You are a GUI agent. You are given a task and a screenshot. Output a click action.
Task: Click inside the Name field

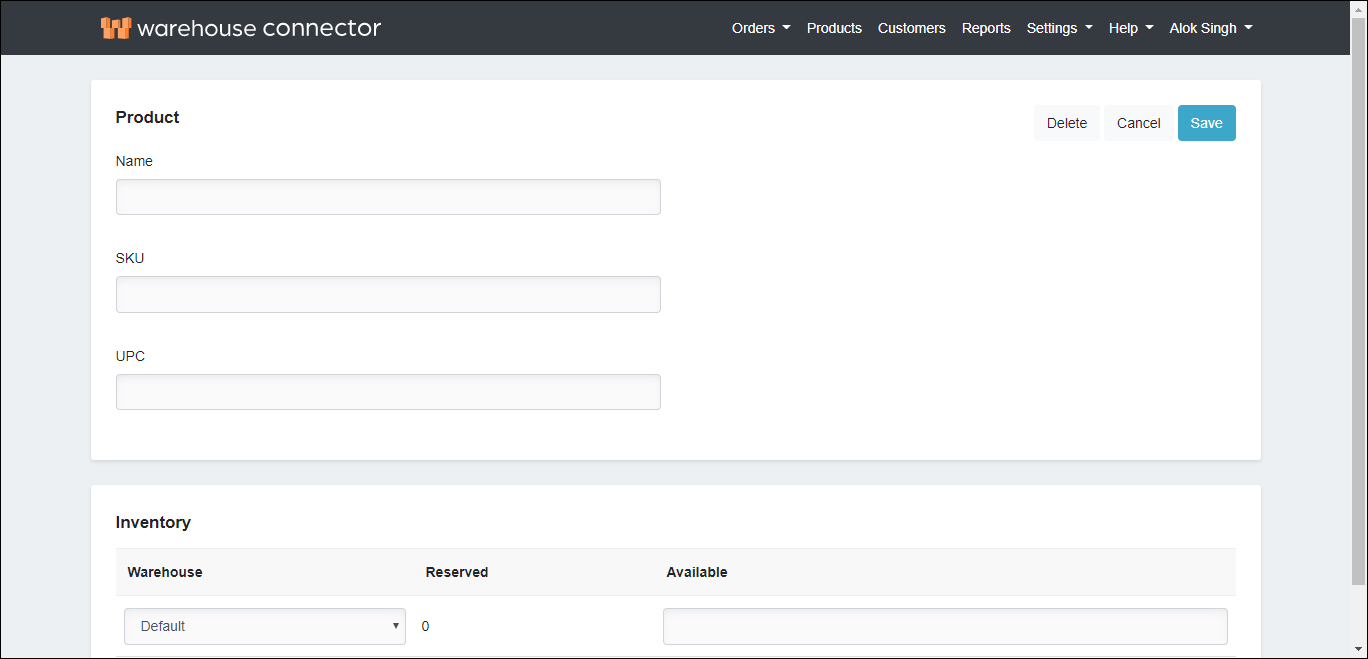[388, 196]
